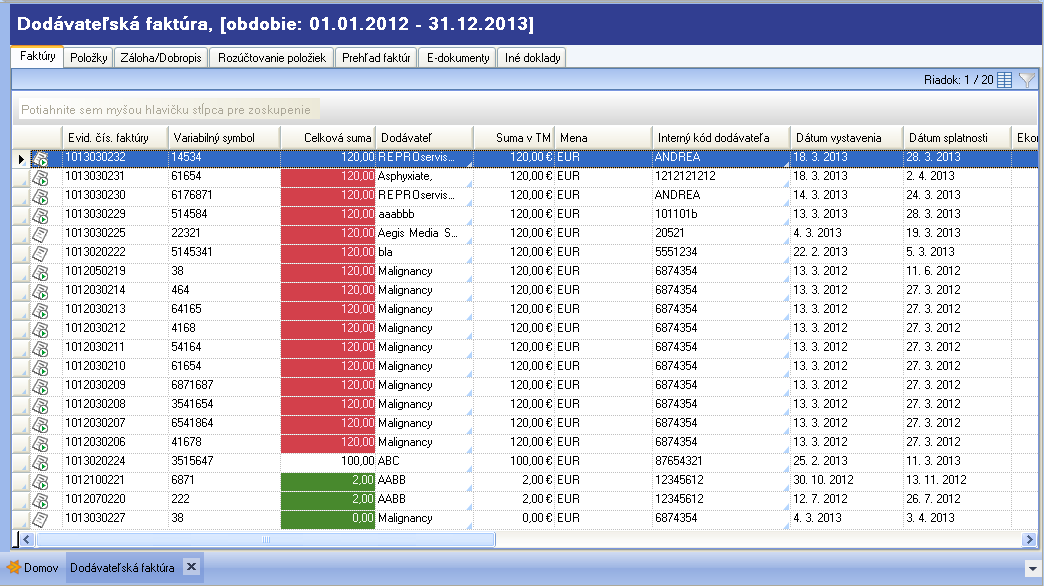The image size is (1044, 586).
Task: Go to the Domov bottom tab
Action: [x=33, y=567]
